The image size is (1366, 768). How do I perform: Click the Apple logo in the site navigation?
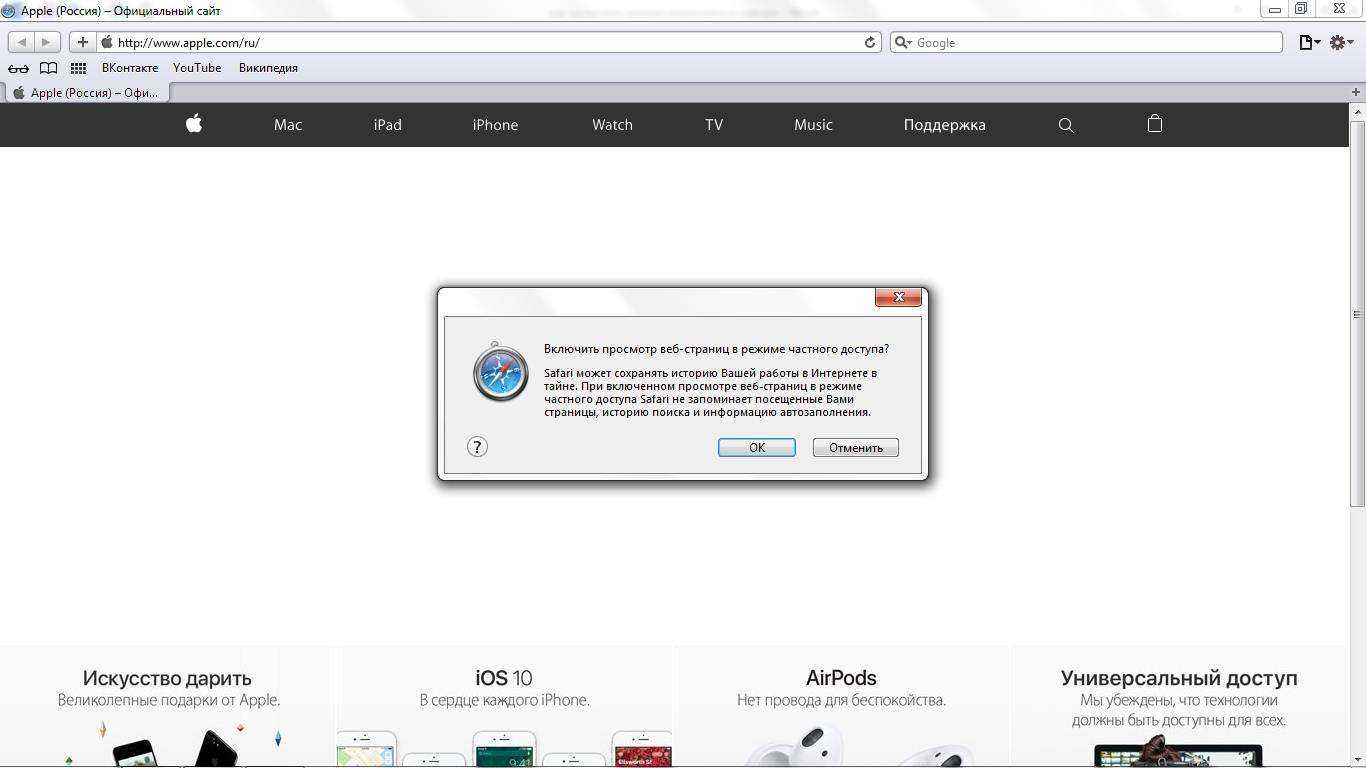(194, 124)
